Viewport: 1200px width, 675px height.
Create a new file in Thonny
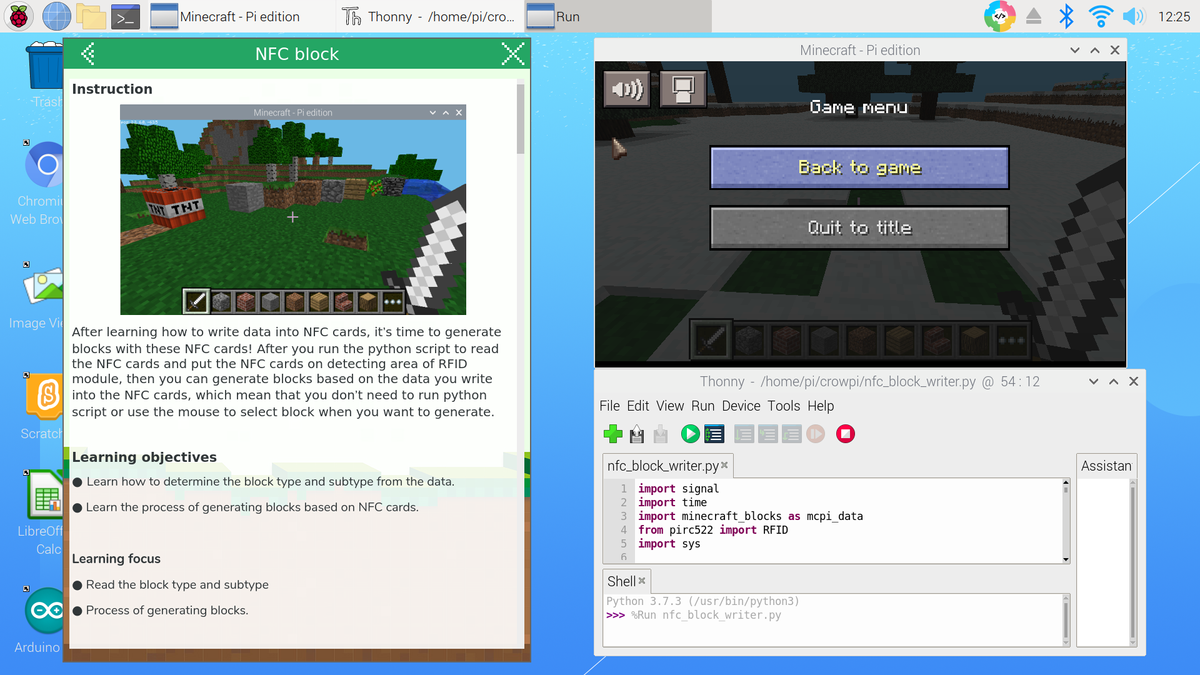613,433
